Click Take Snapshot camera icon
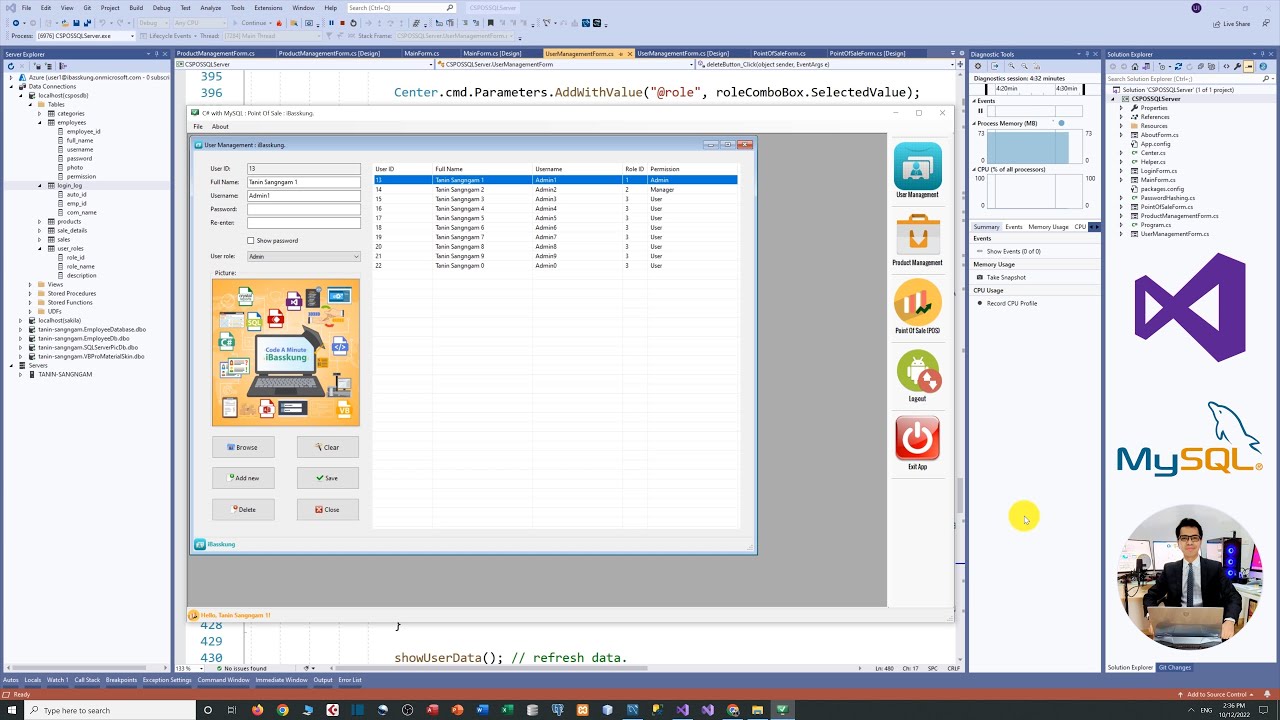1280x720 pixels. [x=980, y=277]
